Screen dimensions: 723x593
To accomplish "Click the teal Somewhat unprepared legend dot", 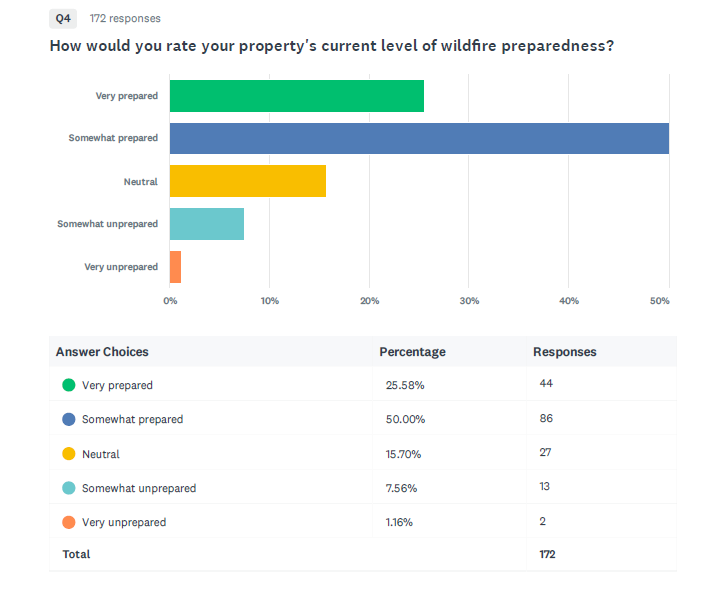I will tap(69, 488).
